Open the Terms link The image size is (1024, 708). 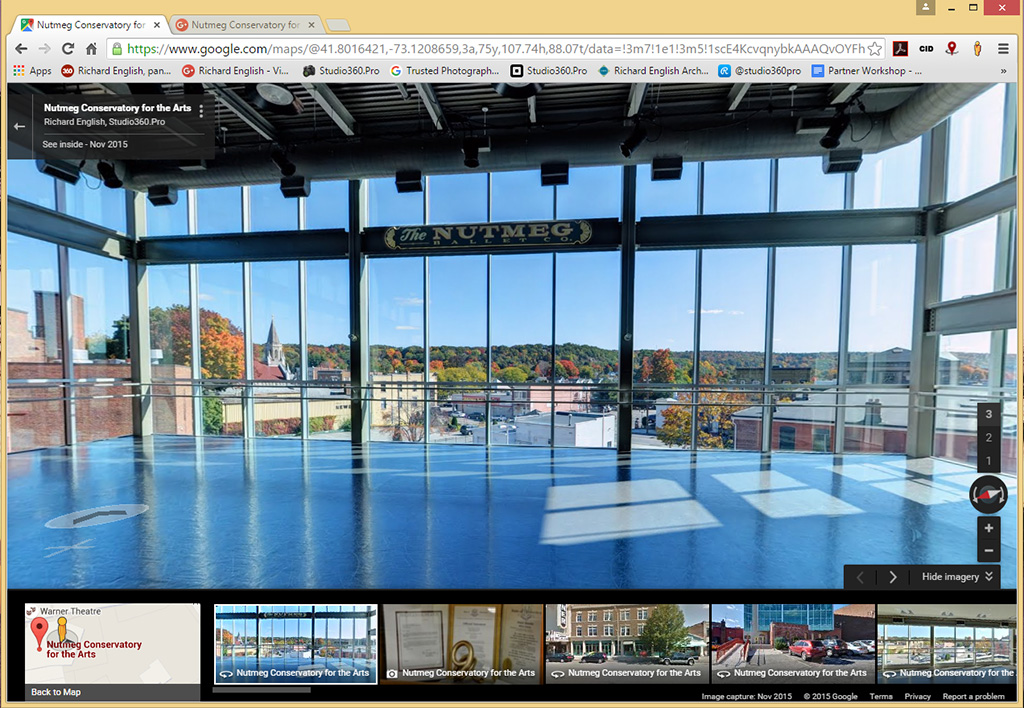880,696
